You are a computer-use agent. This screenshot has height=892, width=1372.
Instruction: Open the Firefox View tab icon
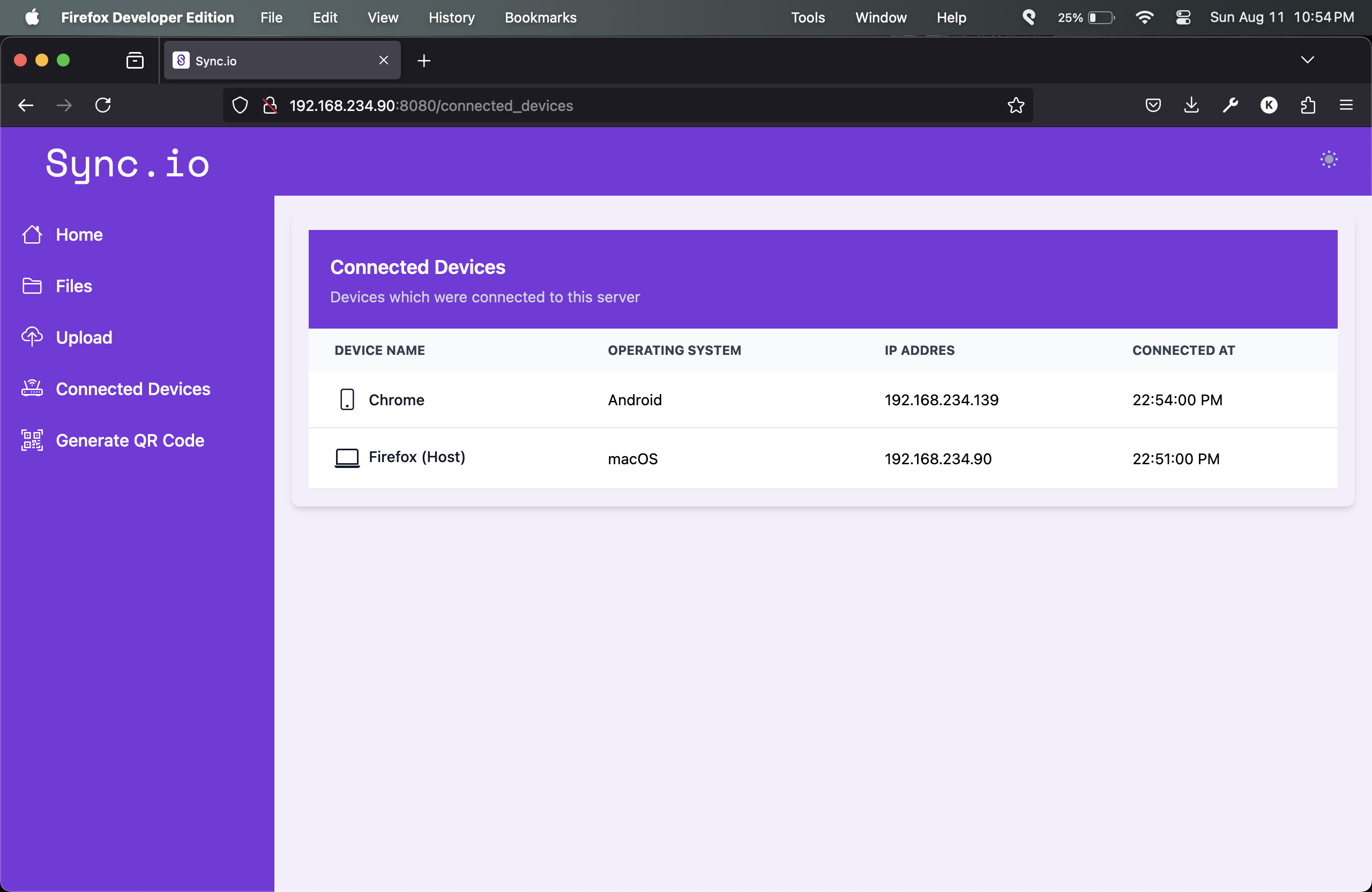pyautogui.click(x=135, y=61)
